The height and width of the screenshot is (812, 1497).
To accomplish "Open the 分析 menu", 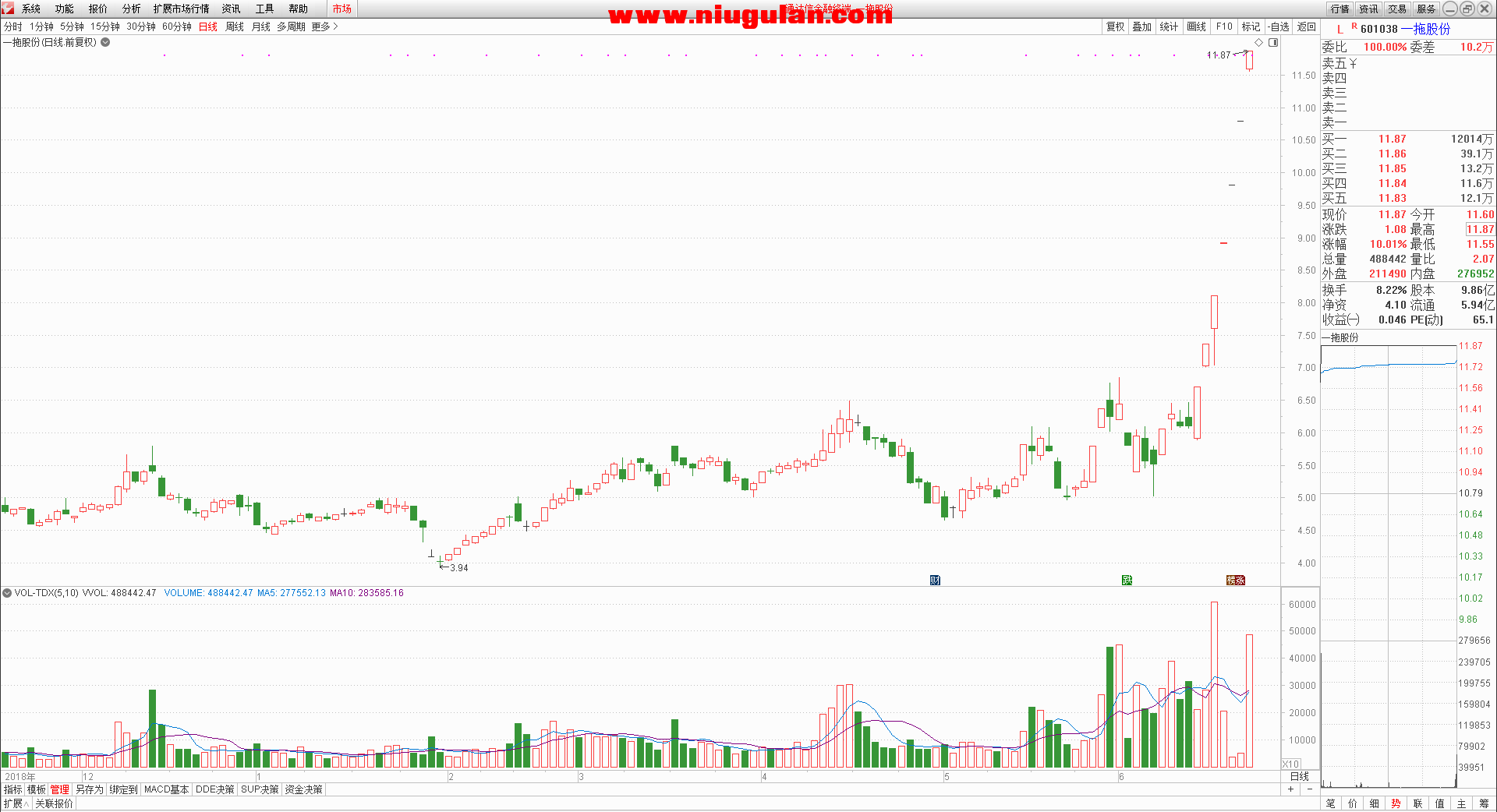I will [132, 9].
